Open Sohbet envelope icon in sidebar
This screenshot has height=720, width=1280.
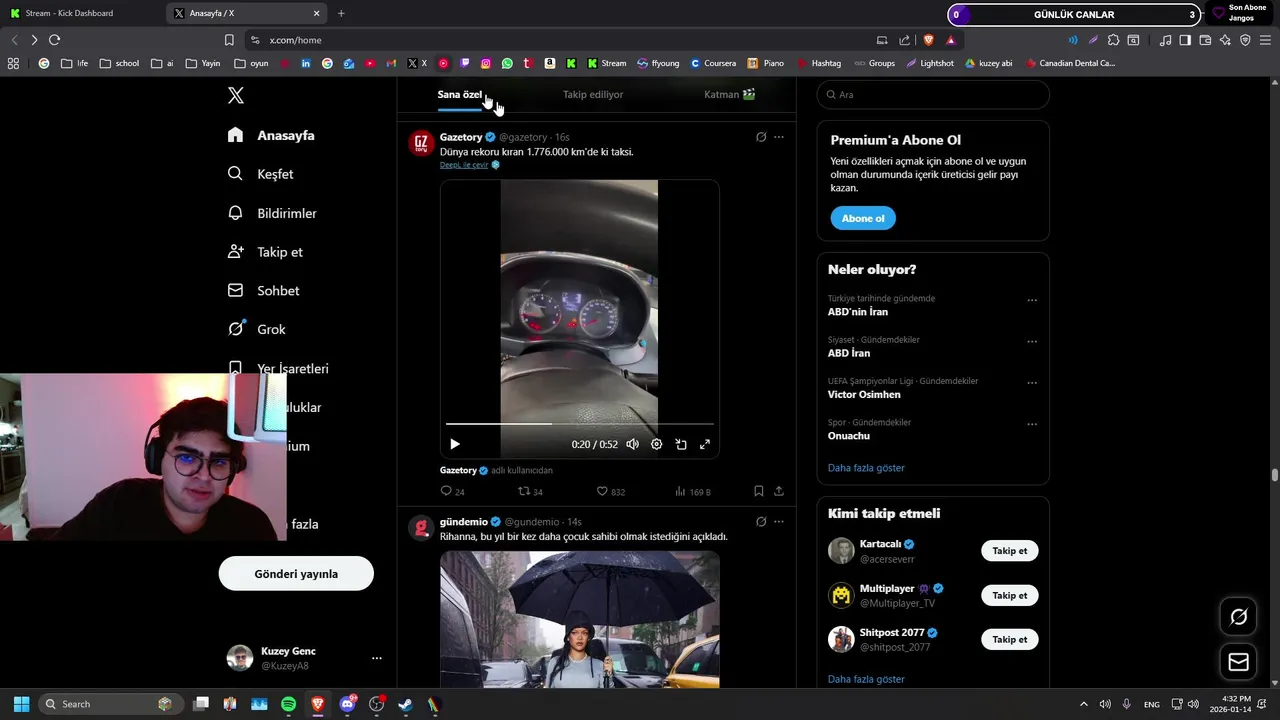point(235,290)
